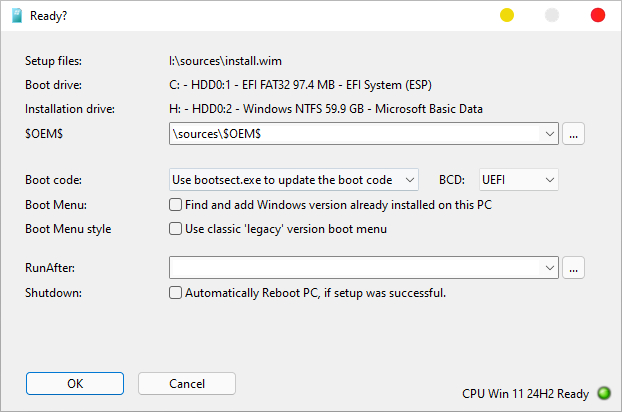Click the green status indicator light

(x=604, y=394)
